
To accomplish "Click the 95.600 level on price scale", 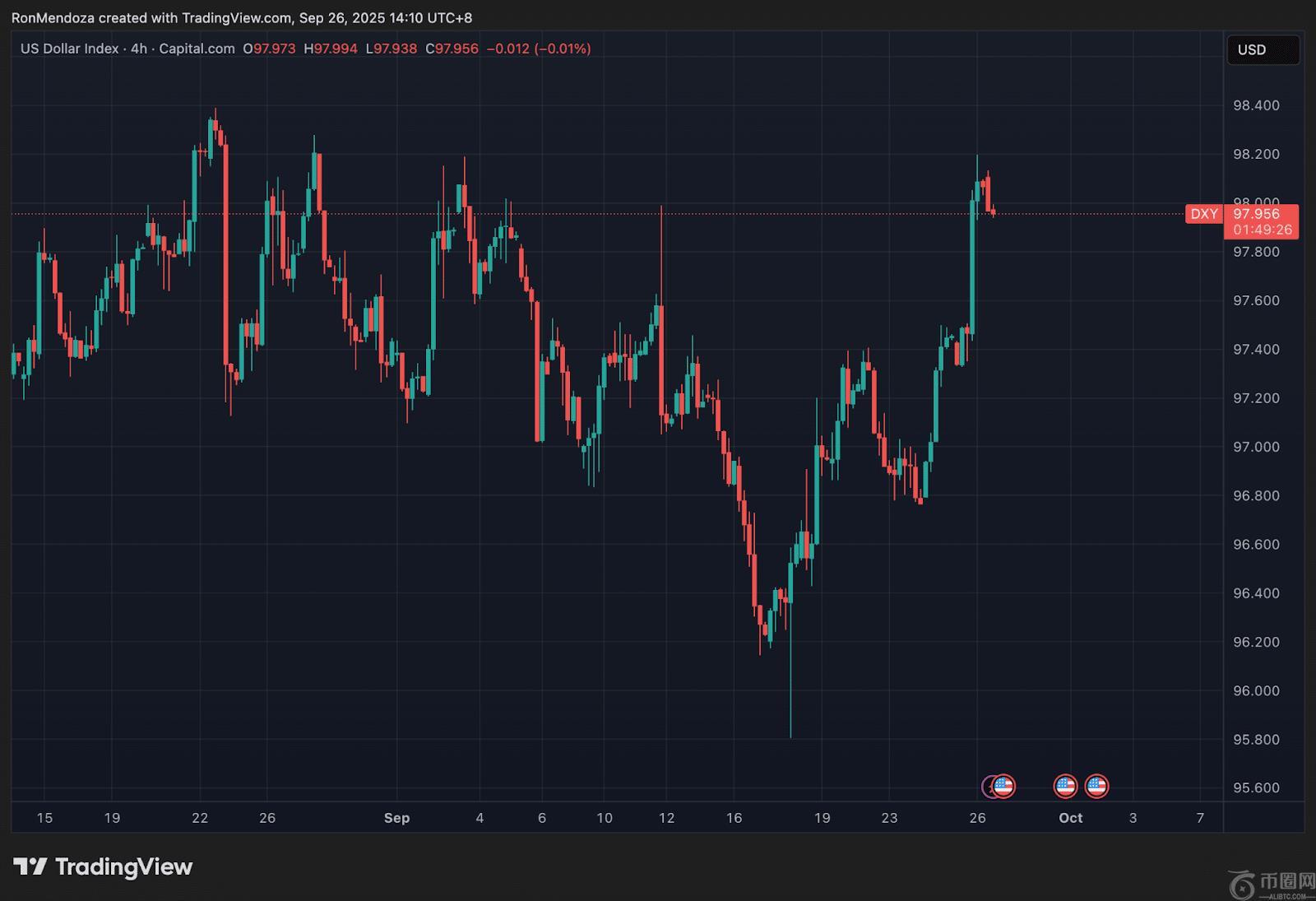I will click(x=1256, y=787).
